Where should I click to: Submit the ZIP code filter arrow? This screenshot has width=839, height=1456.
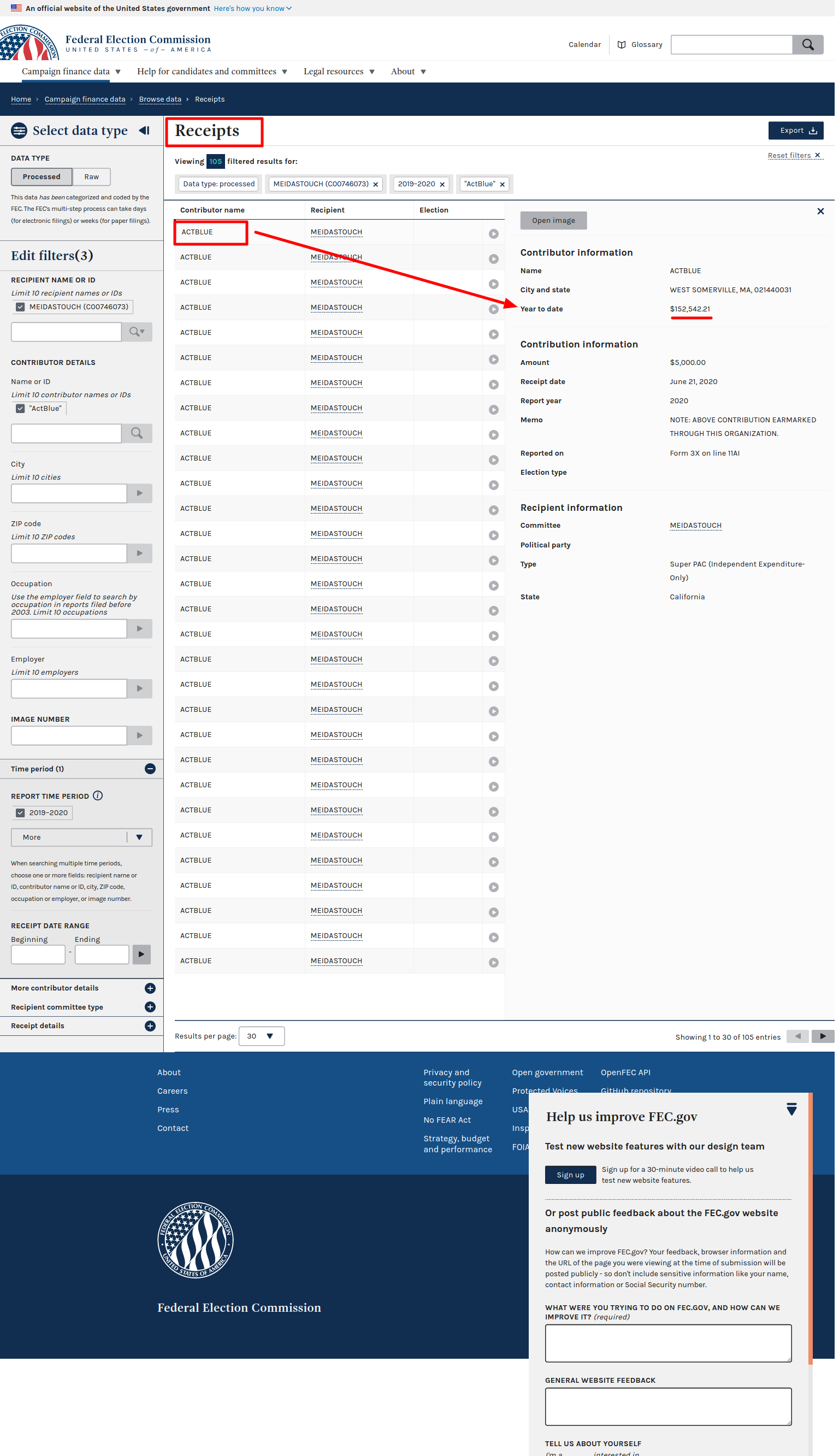coord(139,553)
